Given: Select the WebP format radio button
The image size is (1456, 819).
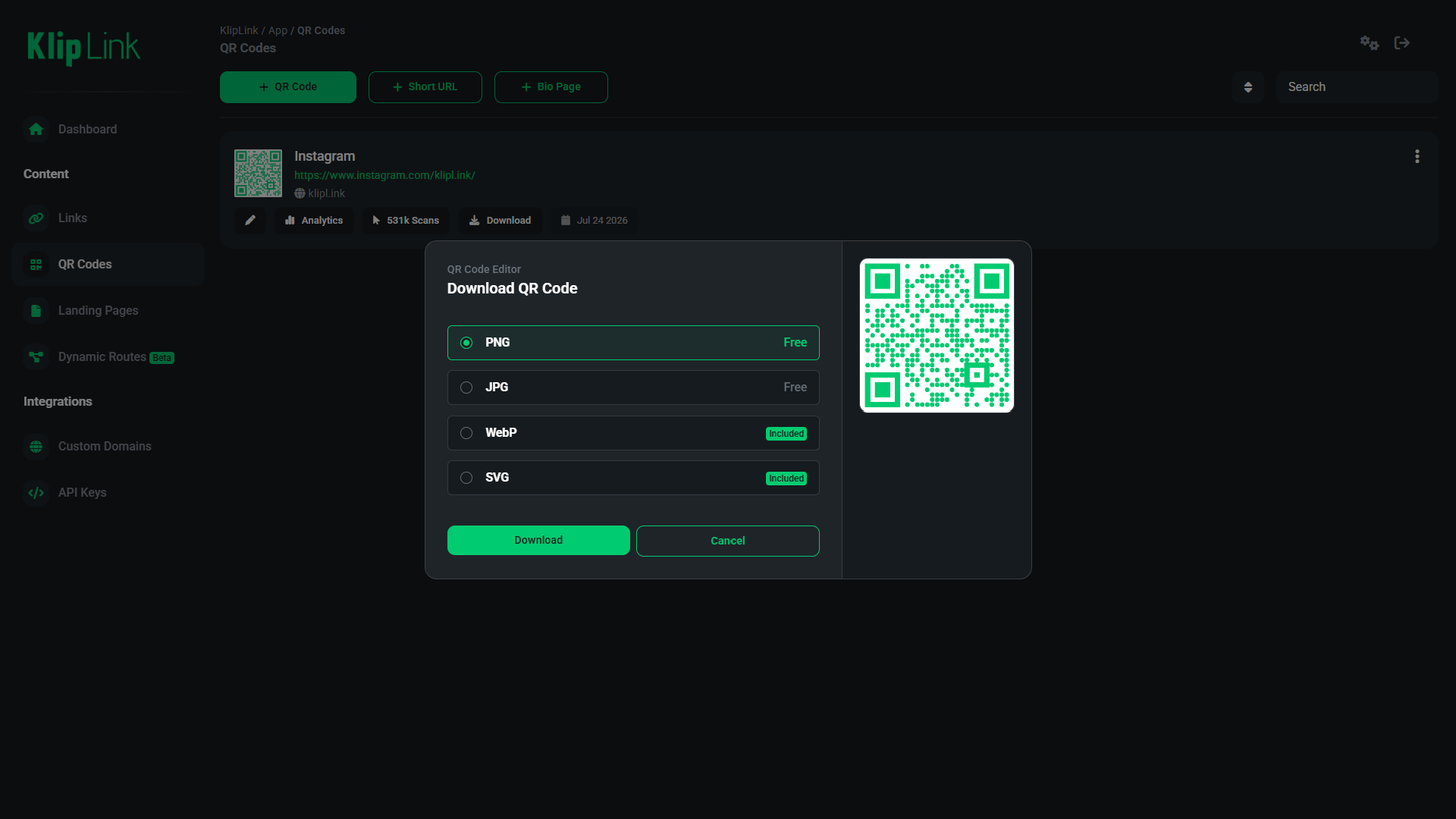Looking at the screenshot, I should tap(466, 433).
